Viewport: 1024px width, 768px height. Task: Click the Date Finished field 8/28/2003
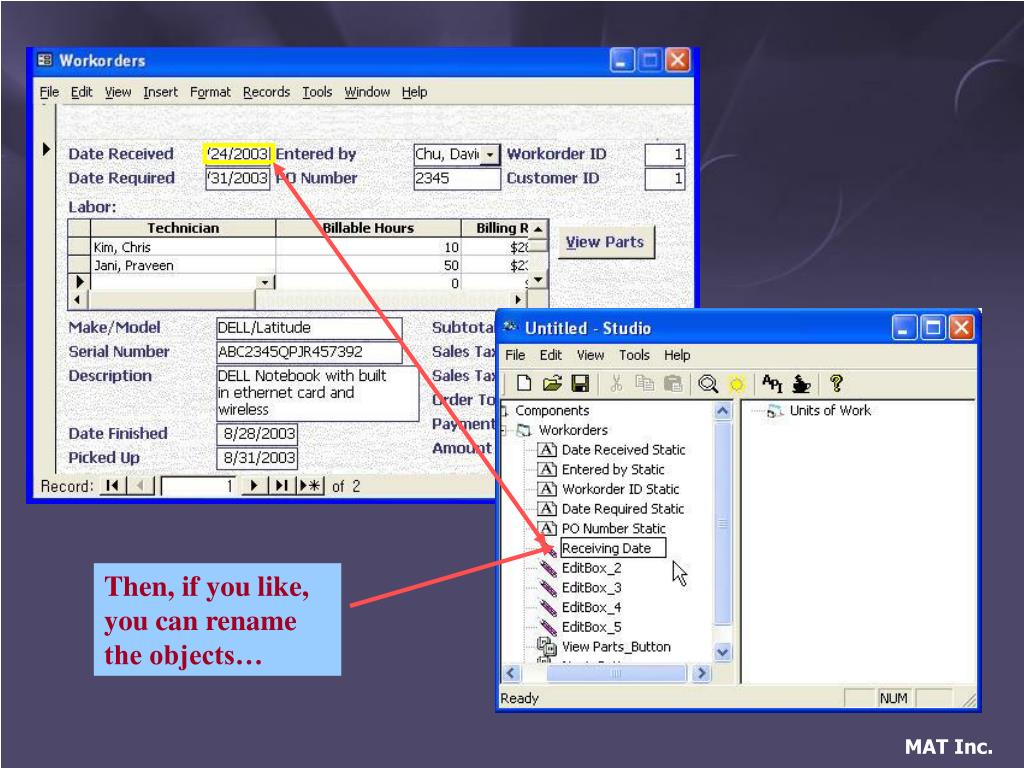pyautogui.click(x=257, y=434)
